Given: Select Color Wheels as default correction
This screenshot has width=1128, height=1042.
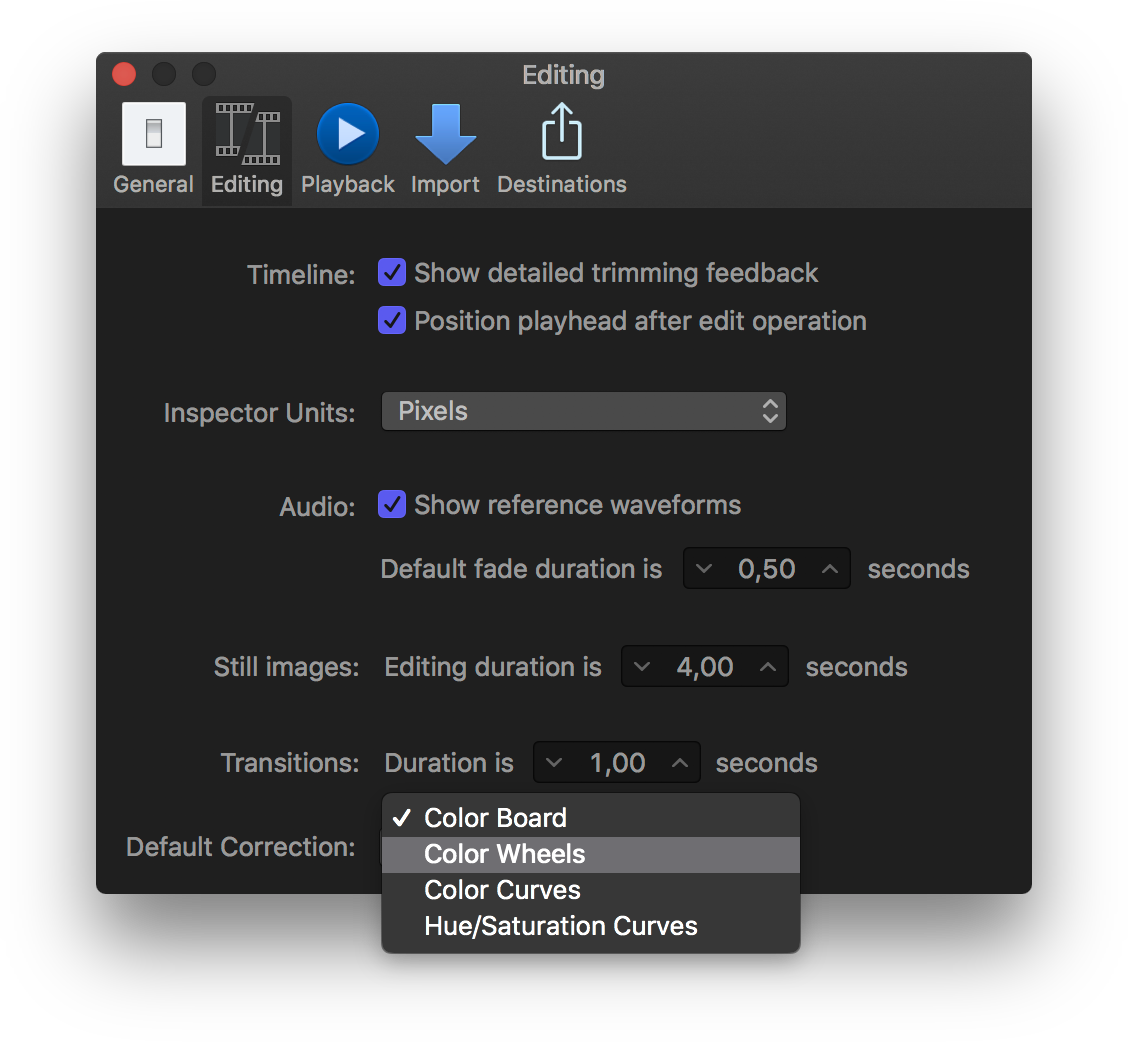Looking at the screenshot, I should point(591,854).
